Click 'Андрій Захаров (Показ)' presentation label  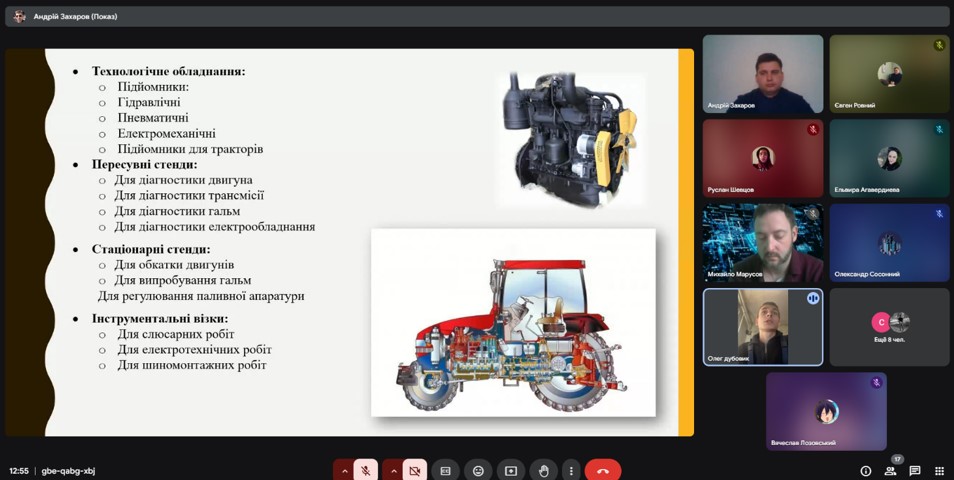click(75, 17)
